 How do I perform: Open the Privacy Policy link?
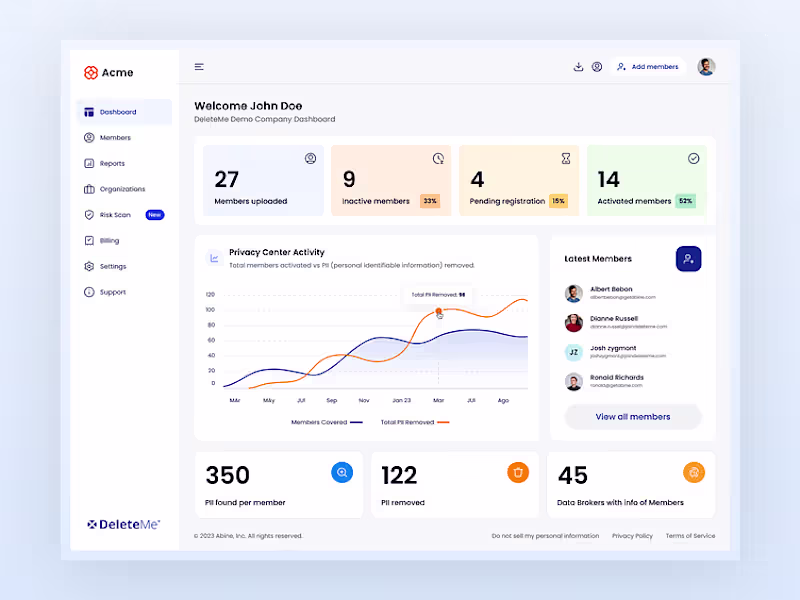632,535
